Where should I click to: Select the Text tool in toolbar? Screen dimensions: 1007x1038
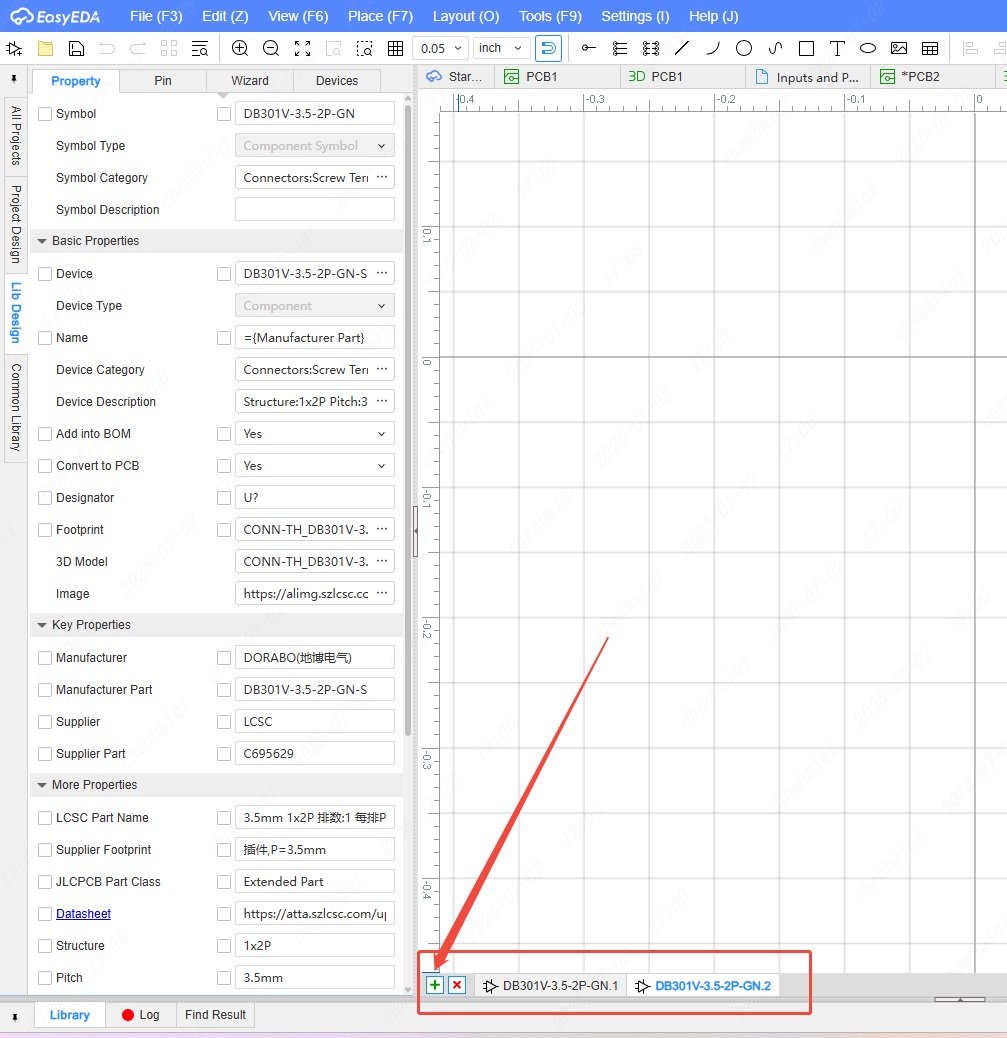[x=837, y=48]
